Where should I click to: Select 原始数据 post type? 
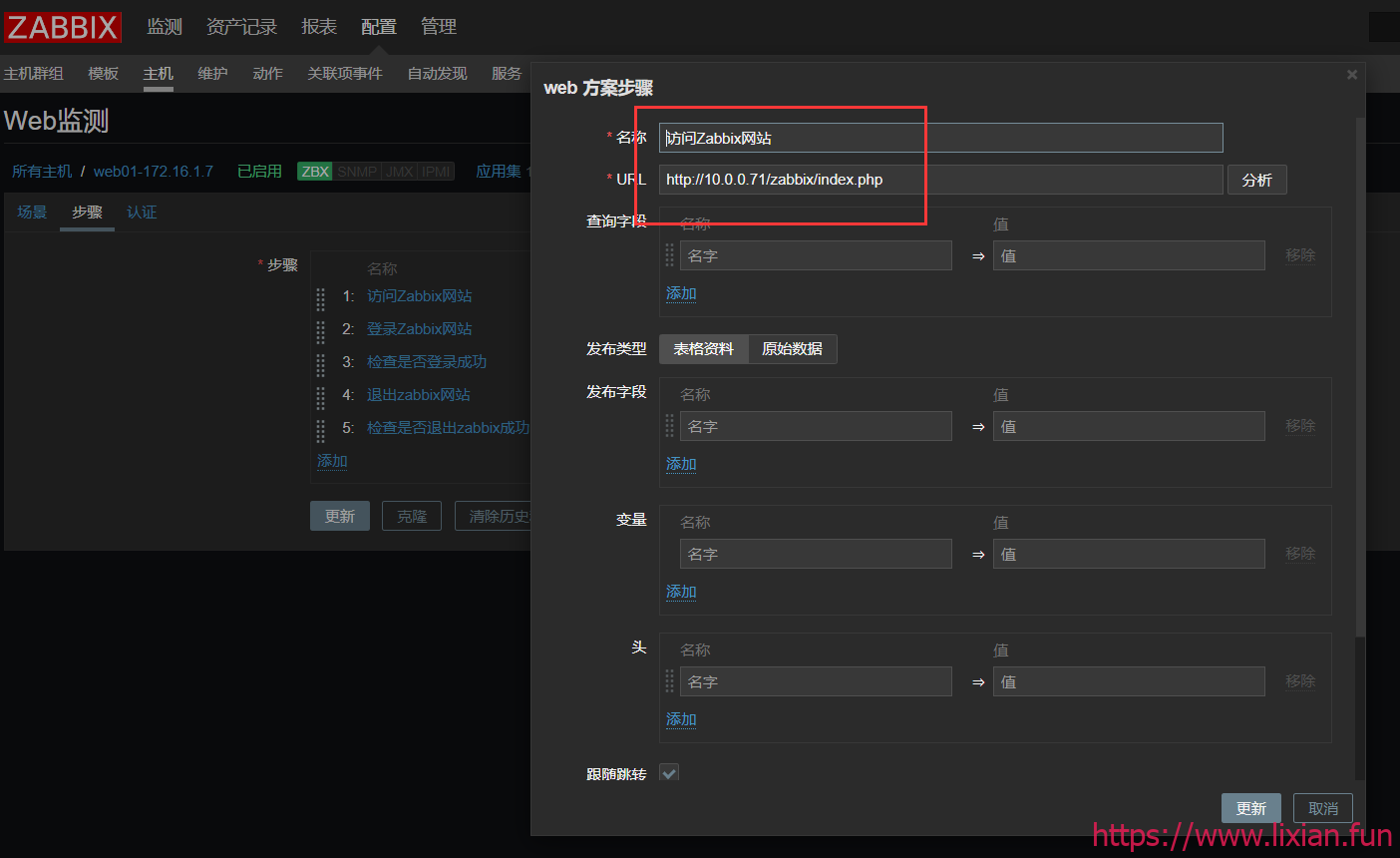click(x=792, y=349)
